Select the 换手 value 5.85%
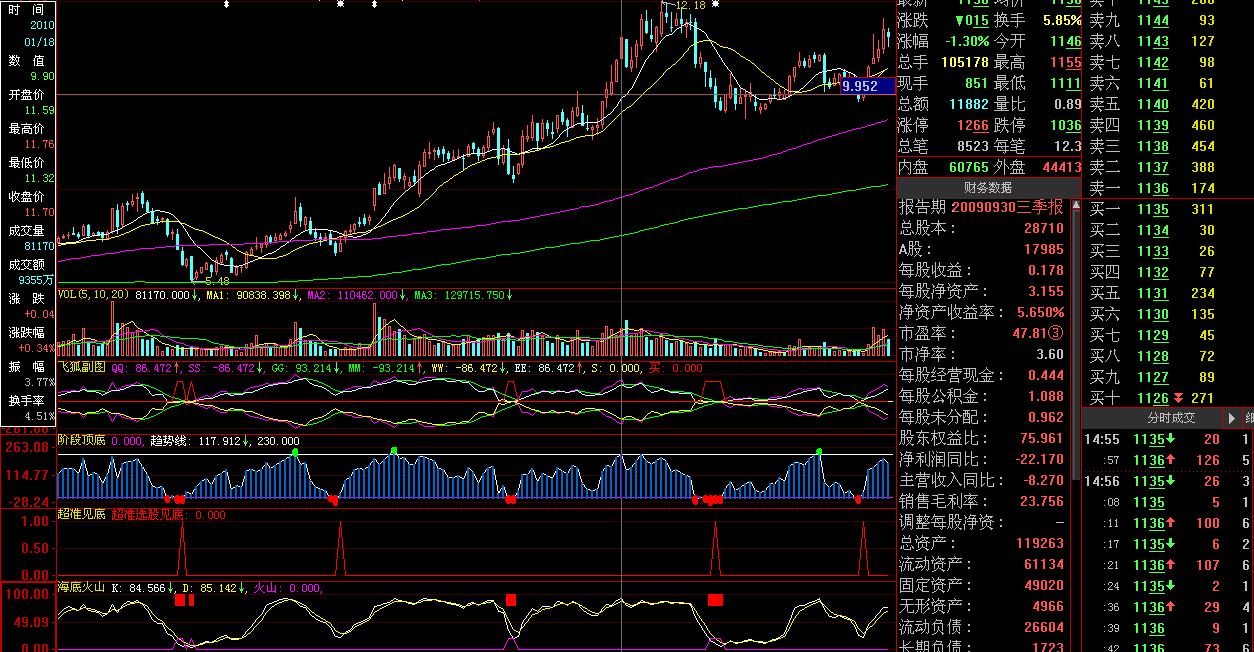 pyautogui.click(x=1061, y=20)
